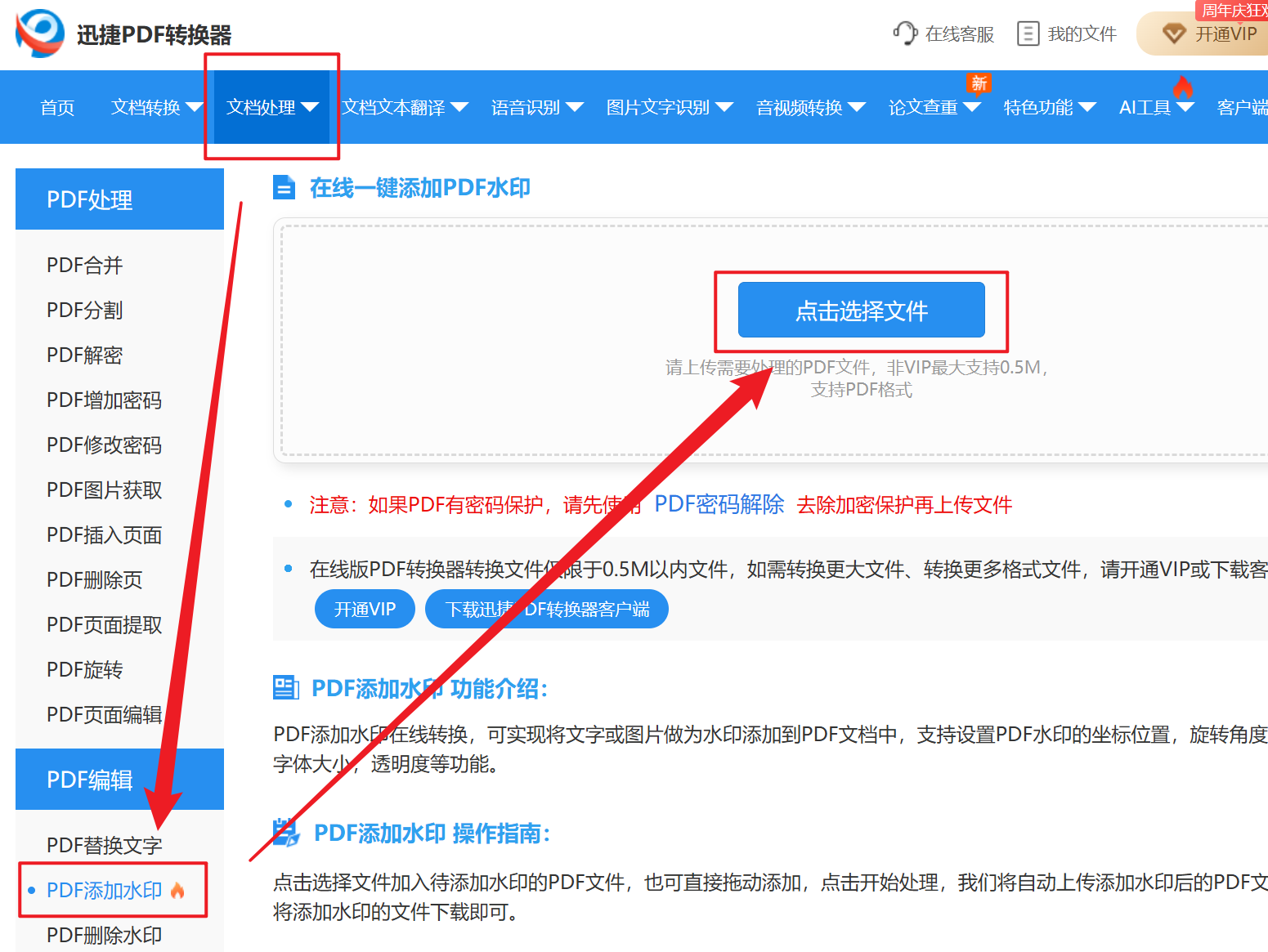
Task: Click the icon before PDF添加水印 功能介绍
Action: (x=285, y=688)
